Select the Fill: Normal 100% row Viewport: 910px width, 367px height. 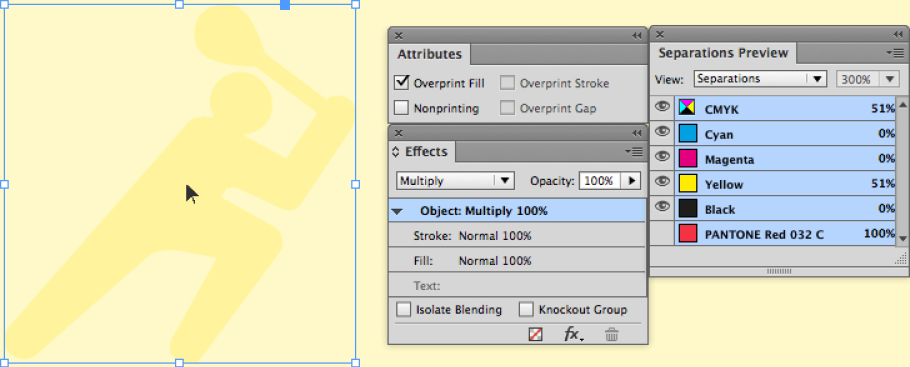click(x=517, y=261)
